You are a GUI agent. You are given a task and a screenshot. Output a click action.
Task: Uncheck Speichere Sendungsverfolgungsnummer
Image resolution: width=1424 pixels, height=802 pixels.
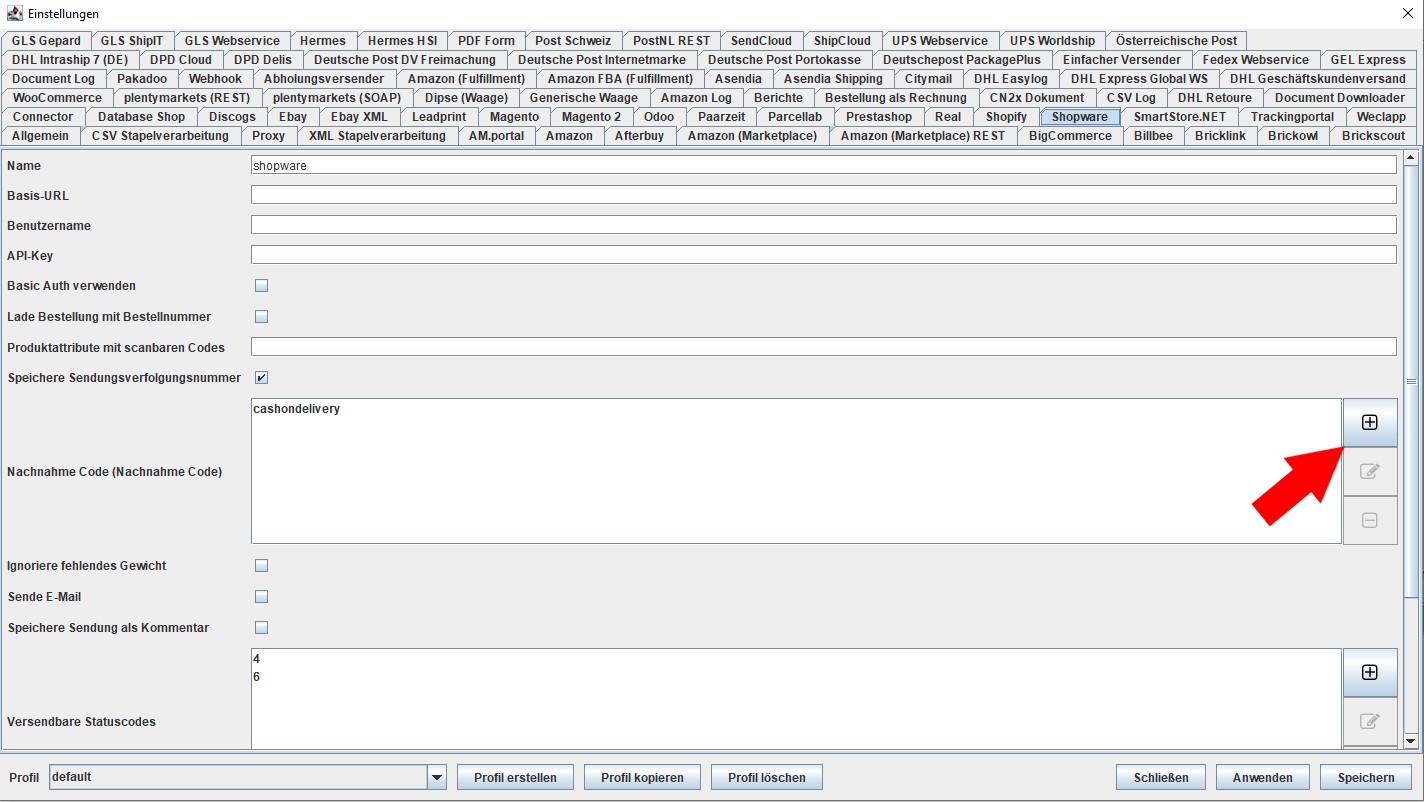pyautogui.click(x=262, y=378)
